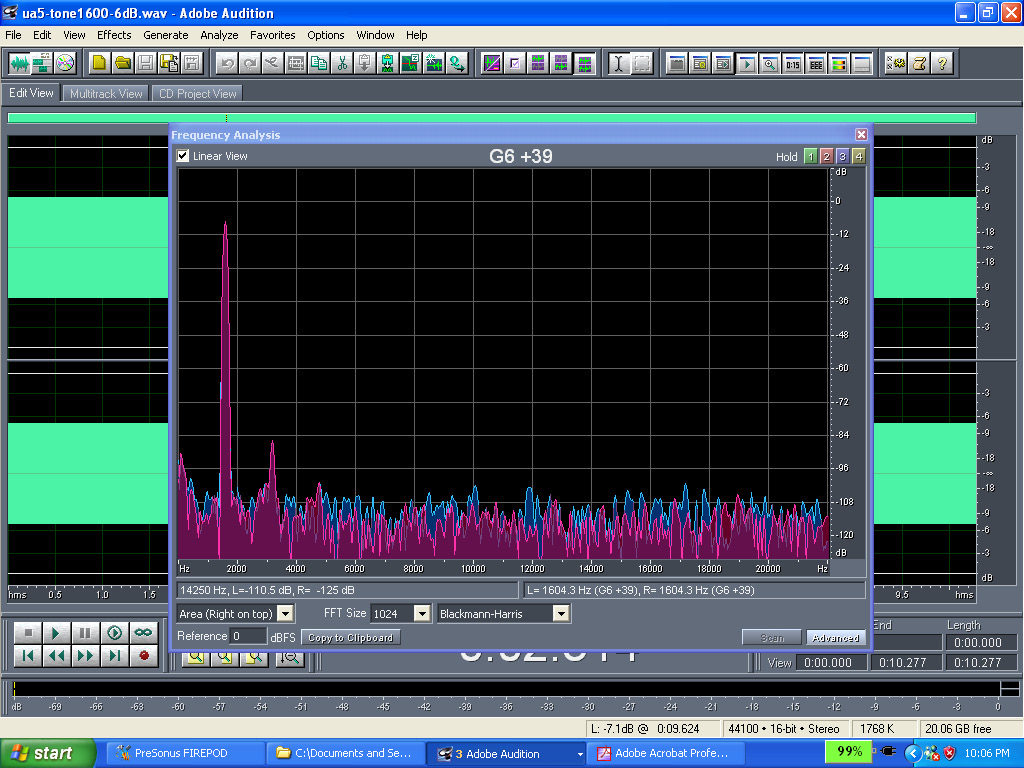
Task: Open the Blackmann-Harris window type dropdown
Action: pyautogui.click(x=560, y=613)
